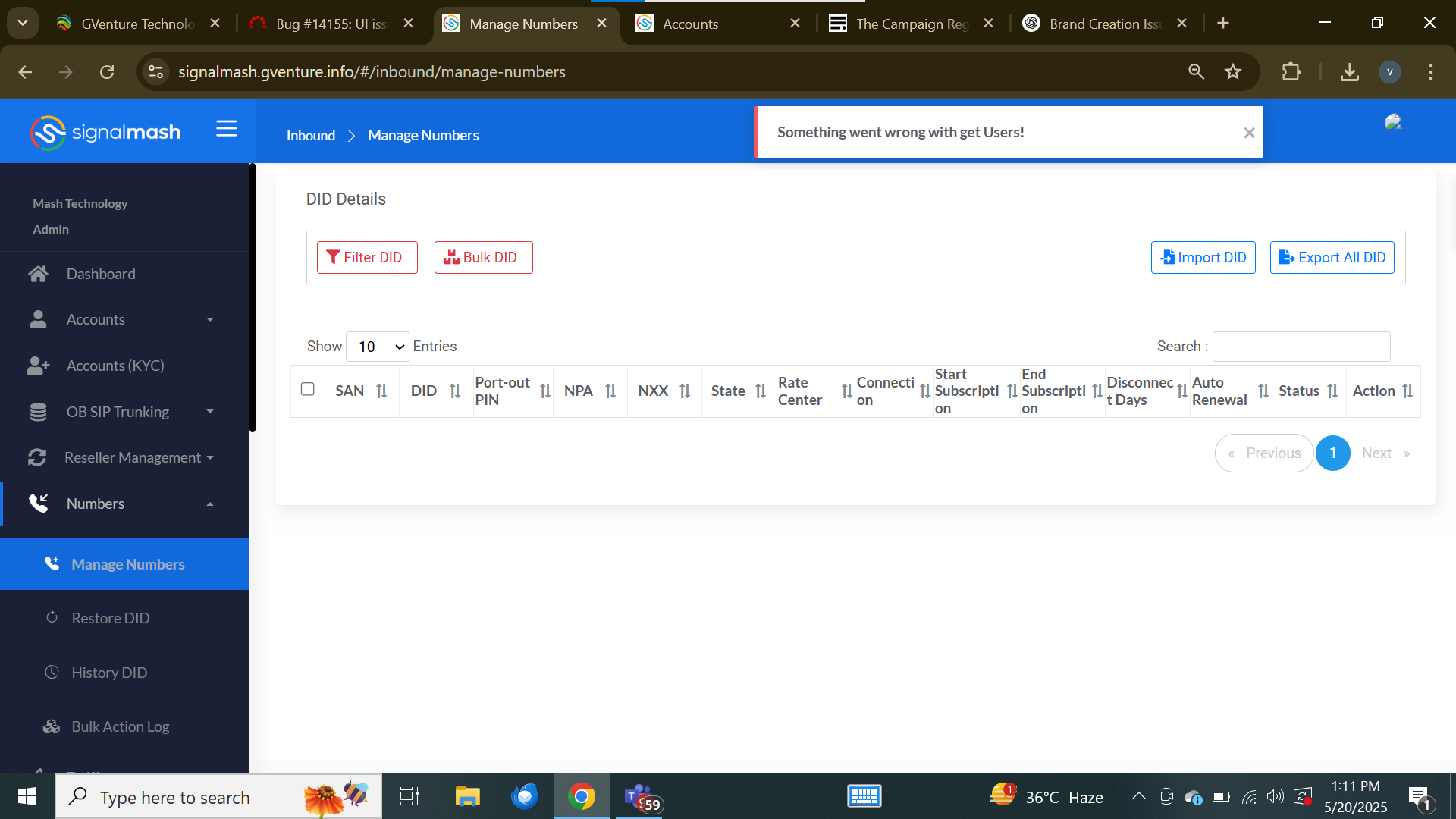
Task: Go to Previous page of table
Action: [1264, 453]
